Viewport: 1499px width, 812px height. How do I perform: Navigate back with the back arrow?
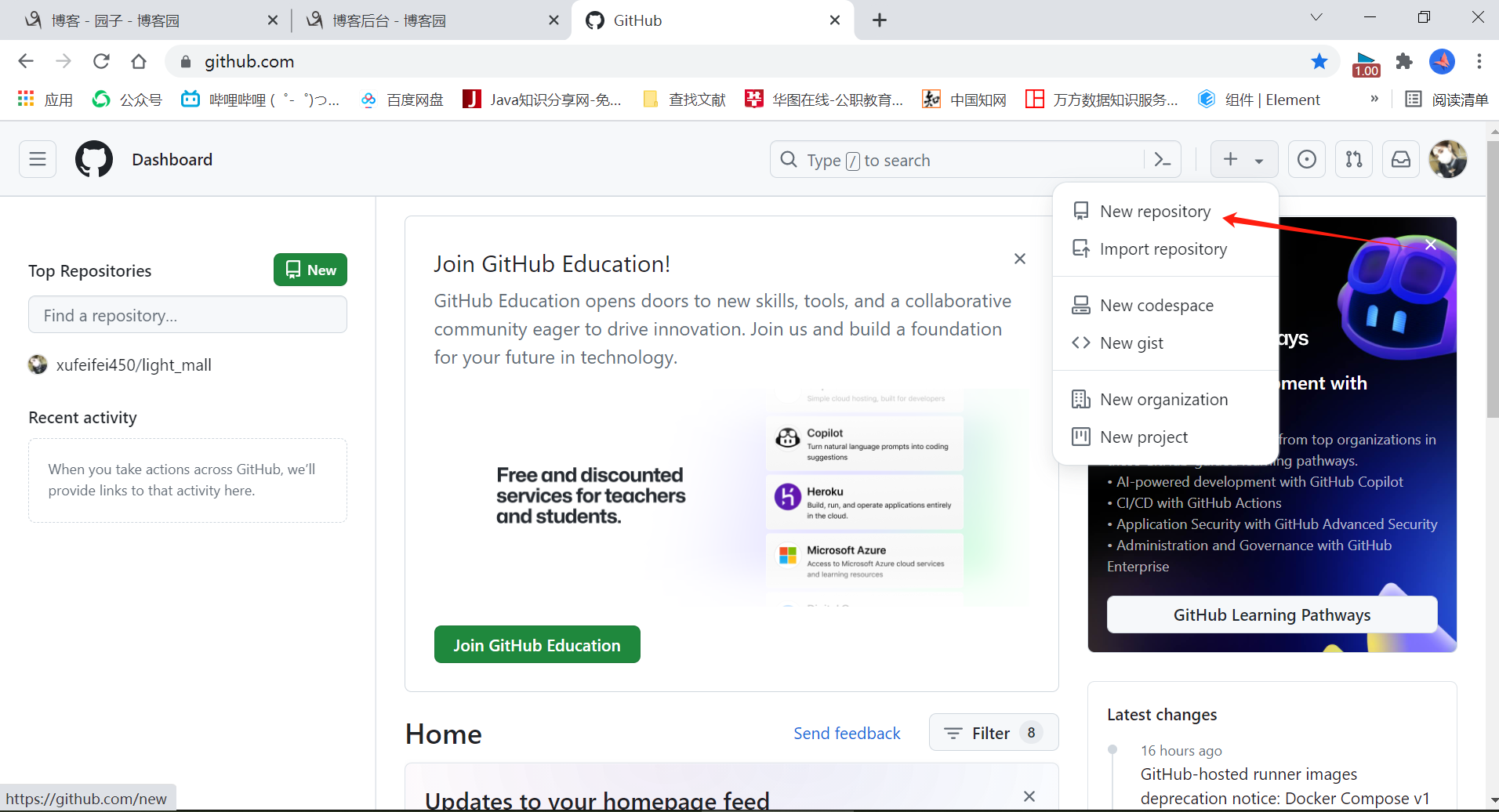point(26,61)
